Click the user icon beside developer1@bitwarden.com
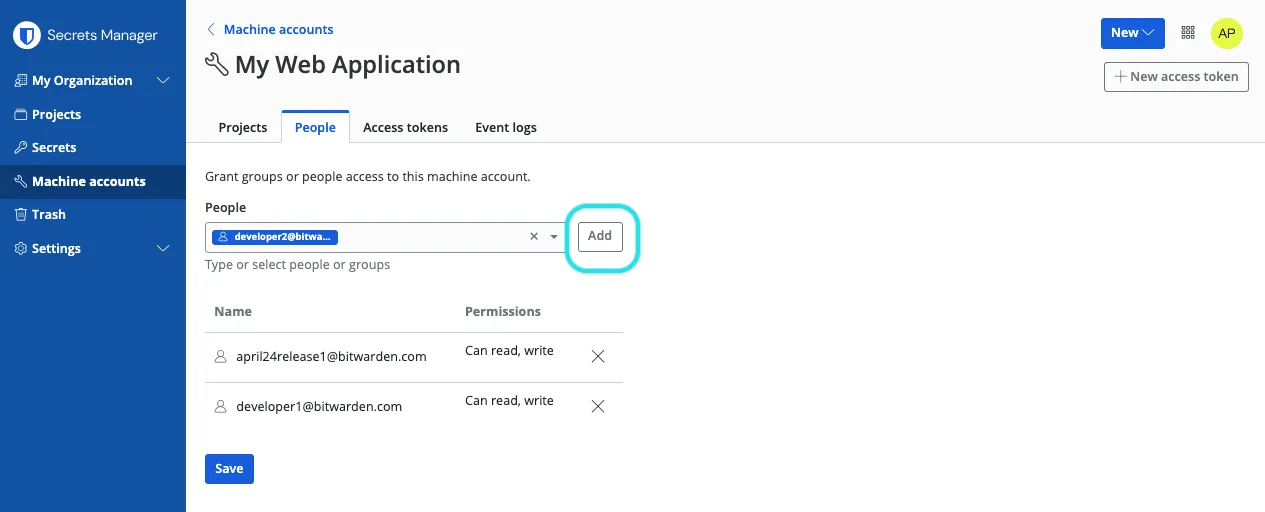 click(x=221, y=406)
